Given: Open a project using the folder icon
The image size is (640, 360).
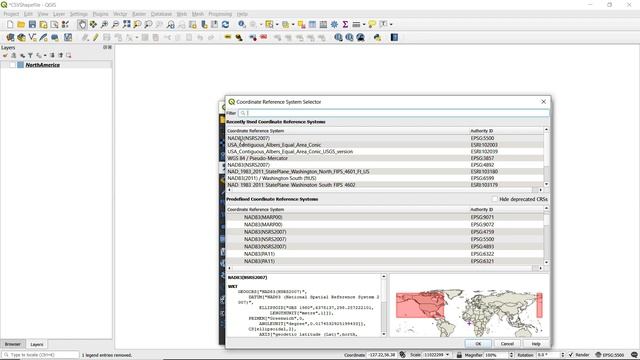Looking at the screenshot, I should point(21,24).
